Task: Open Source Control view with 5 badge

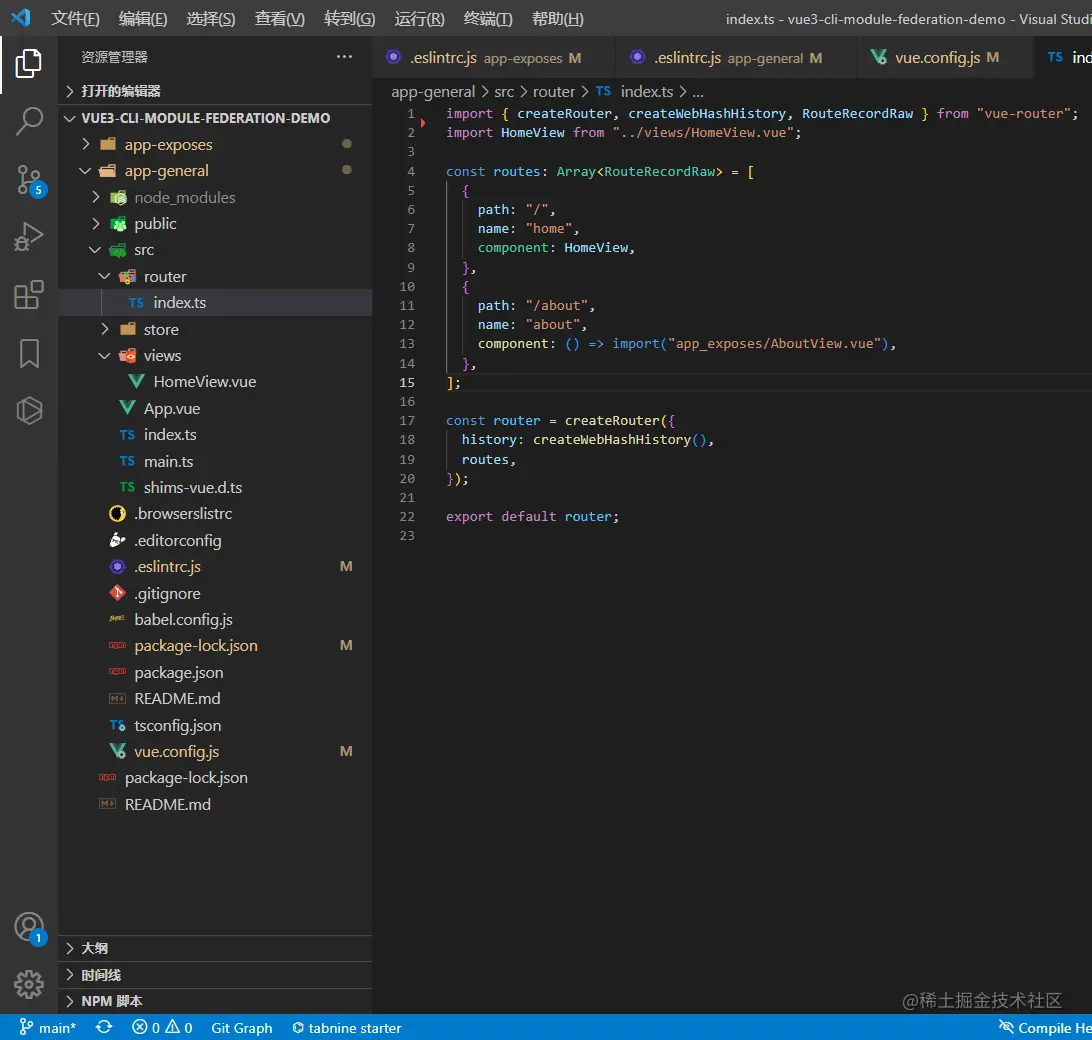Action: pos(29,180)
